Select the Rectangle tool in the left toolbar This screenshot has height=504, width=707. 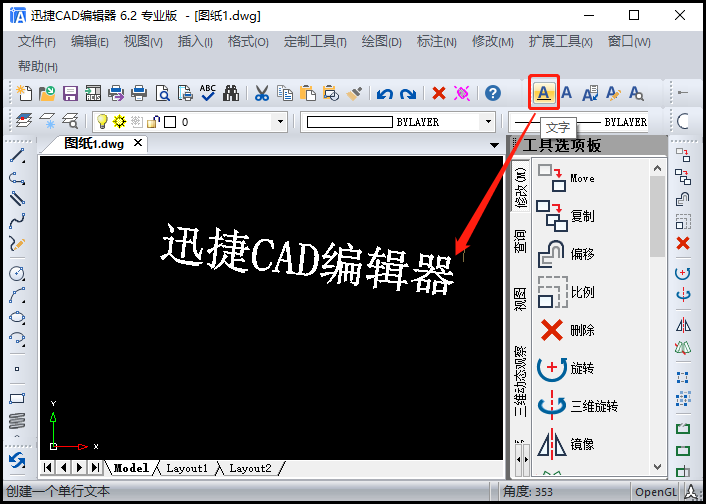[x=17, y=399]
